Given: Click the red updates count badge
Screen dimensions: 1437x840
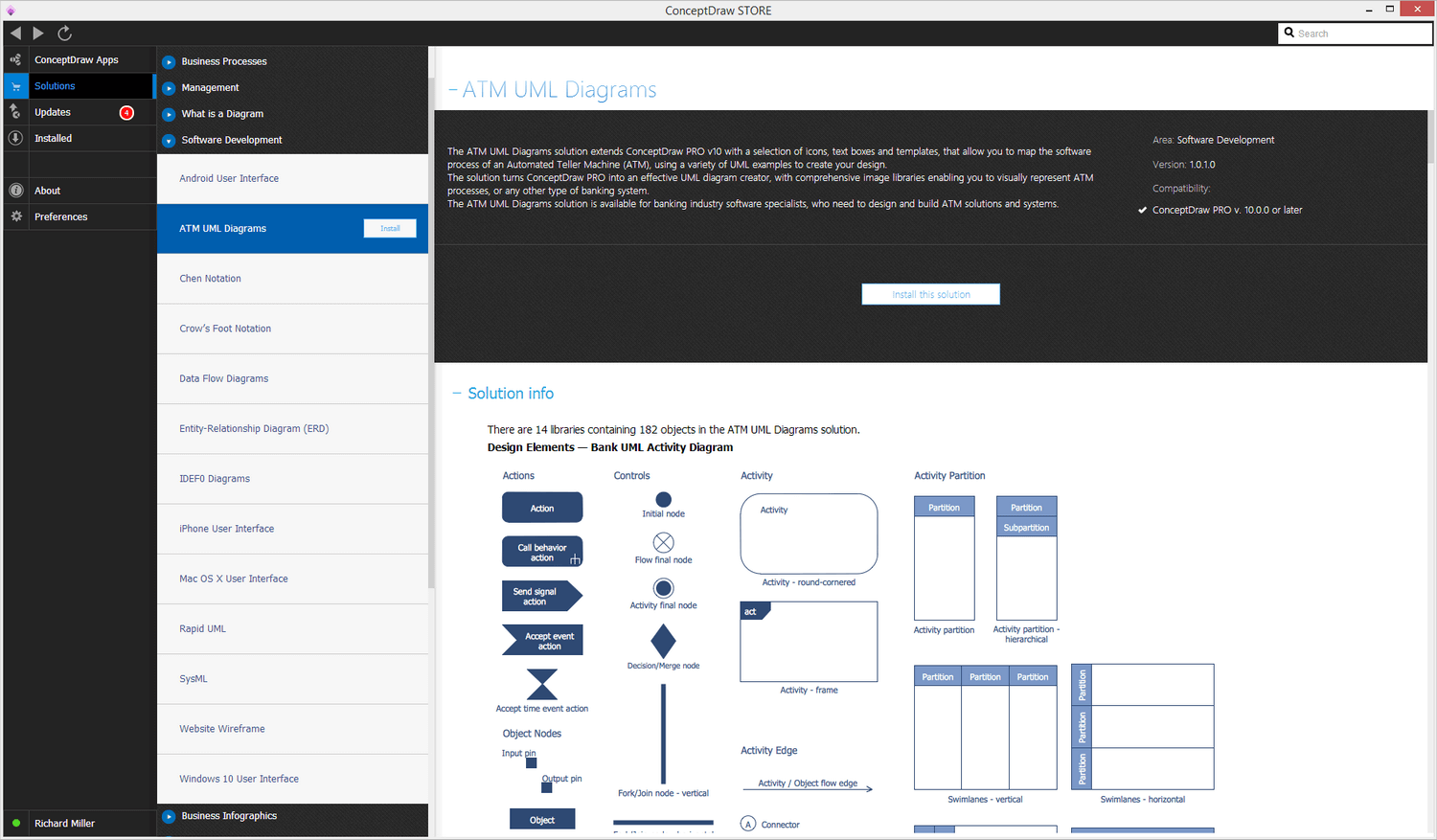Looking at the screenshot, I should pos(126,113).
